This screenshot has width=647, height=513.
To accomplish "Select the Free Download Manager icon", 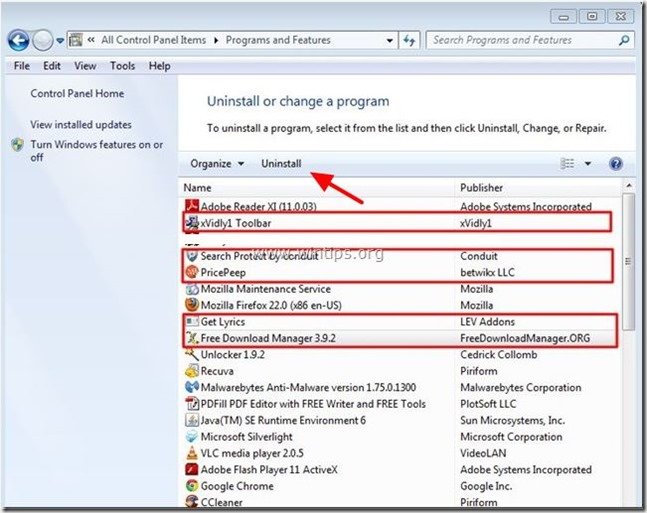I will (192, 338).
